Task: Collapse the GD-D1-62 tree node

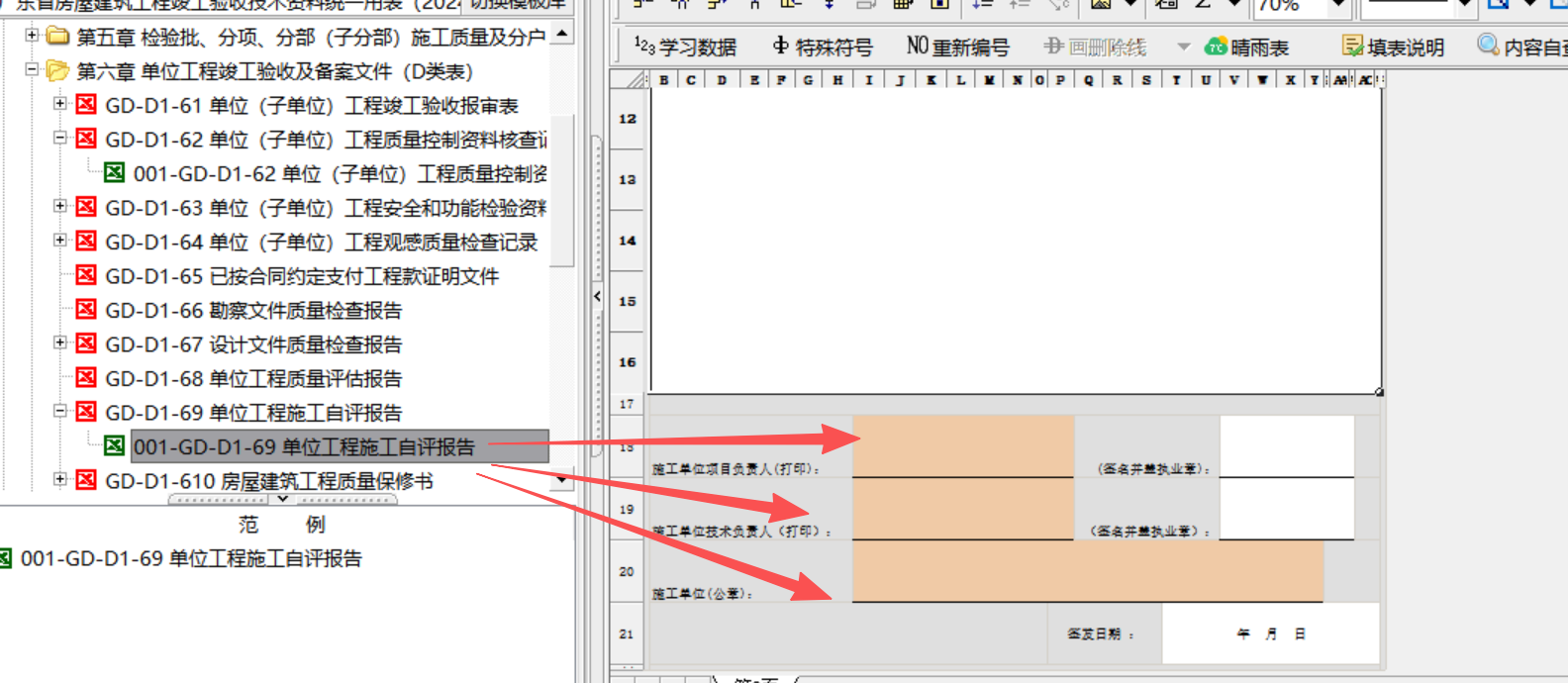Action: [60, 139]
